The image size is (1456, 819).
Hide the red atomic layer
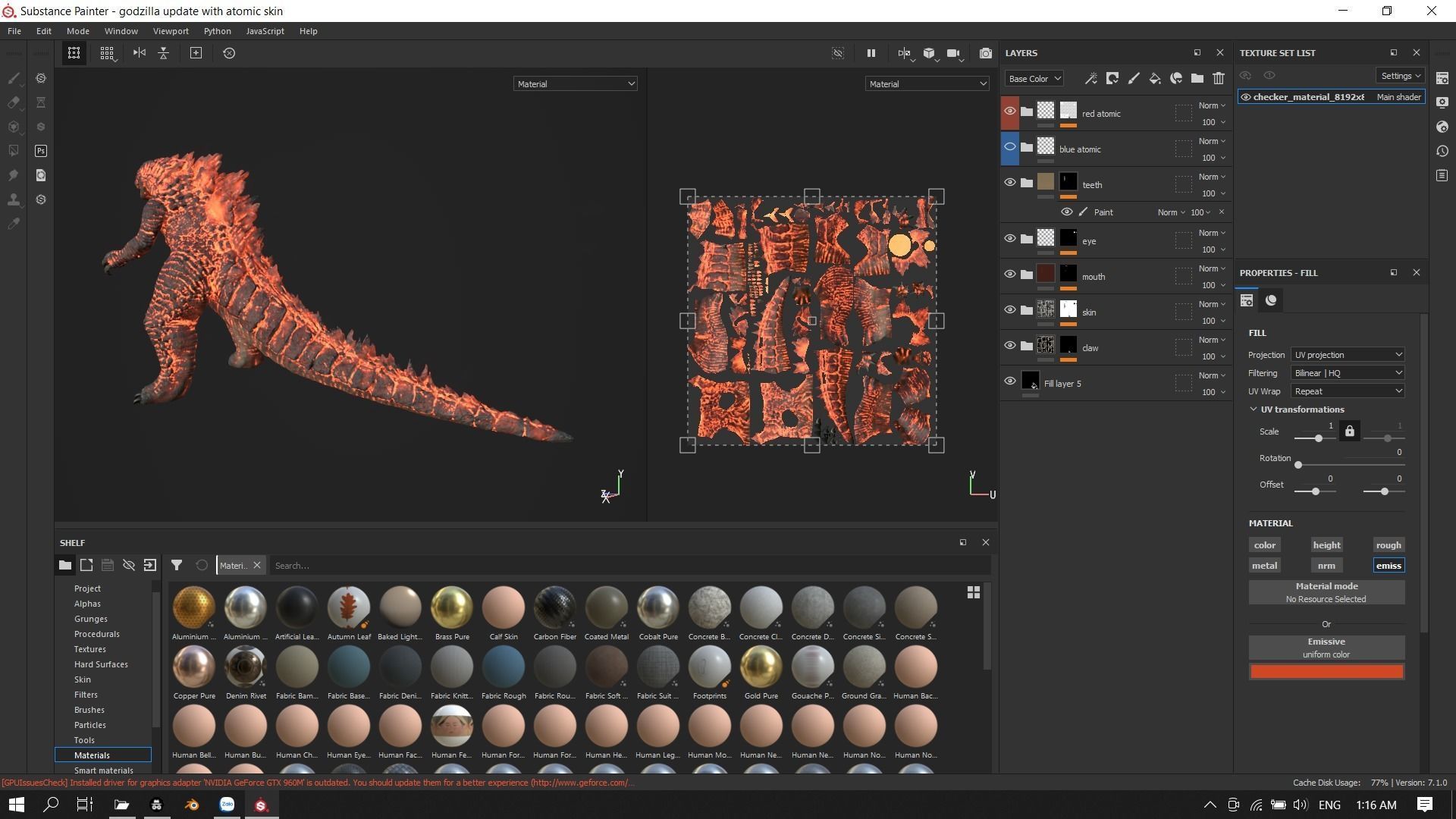click(1009, 111)
